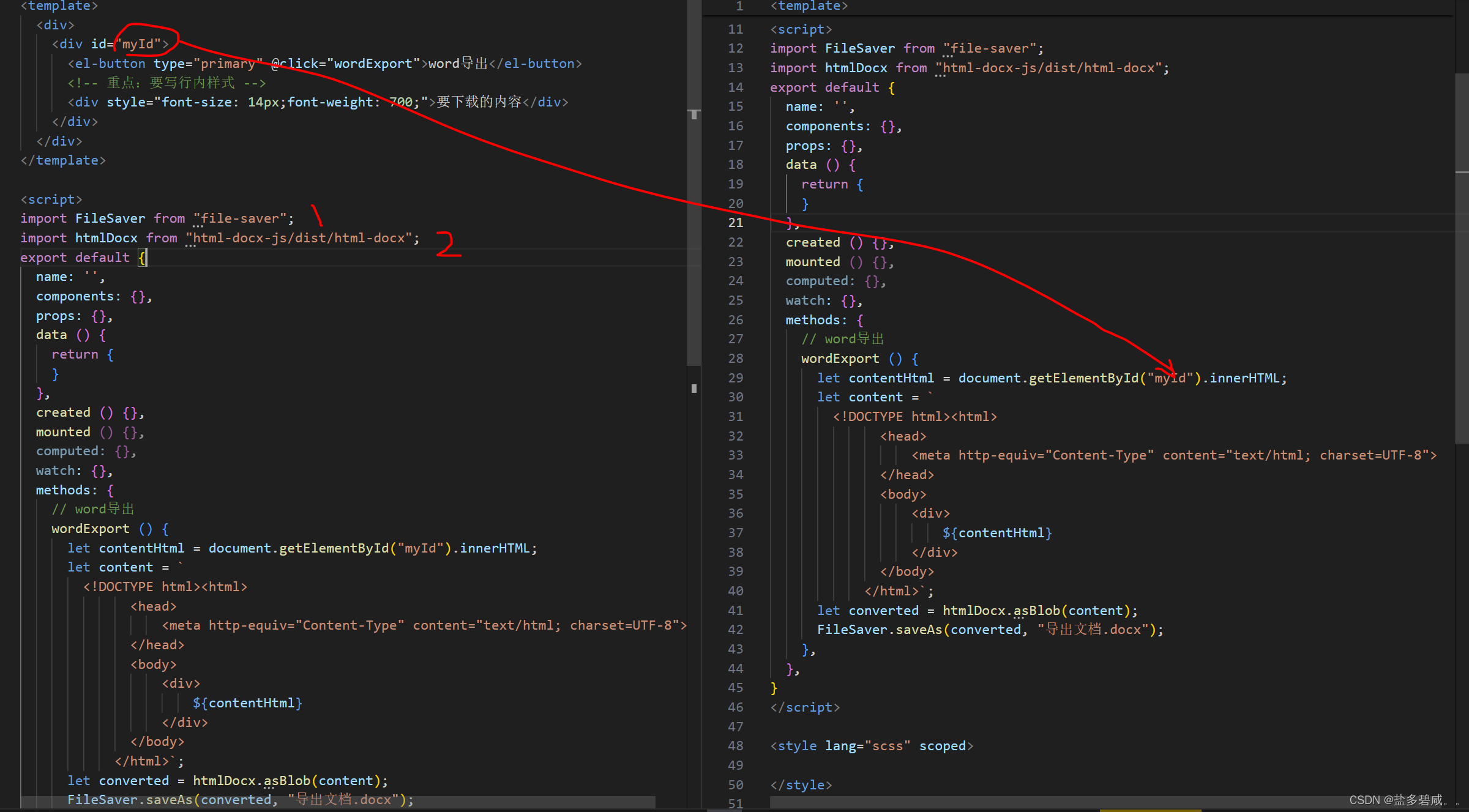Click the left pane horizontal scrollbar at bottom

point(338,802)
